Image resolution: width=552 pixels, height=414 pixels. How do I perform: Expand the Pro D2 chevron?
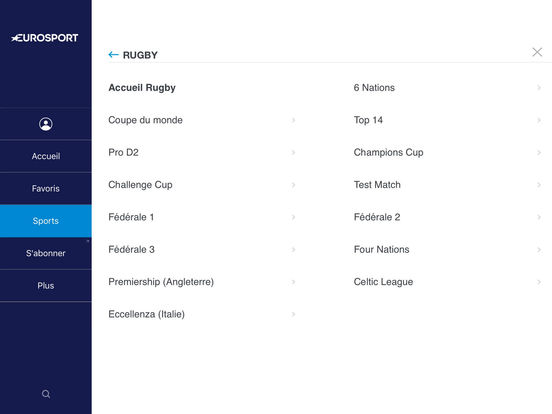(293, 152)
